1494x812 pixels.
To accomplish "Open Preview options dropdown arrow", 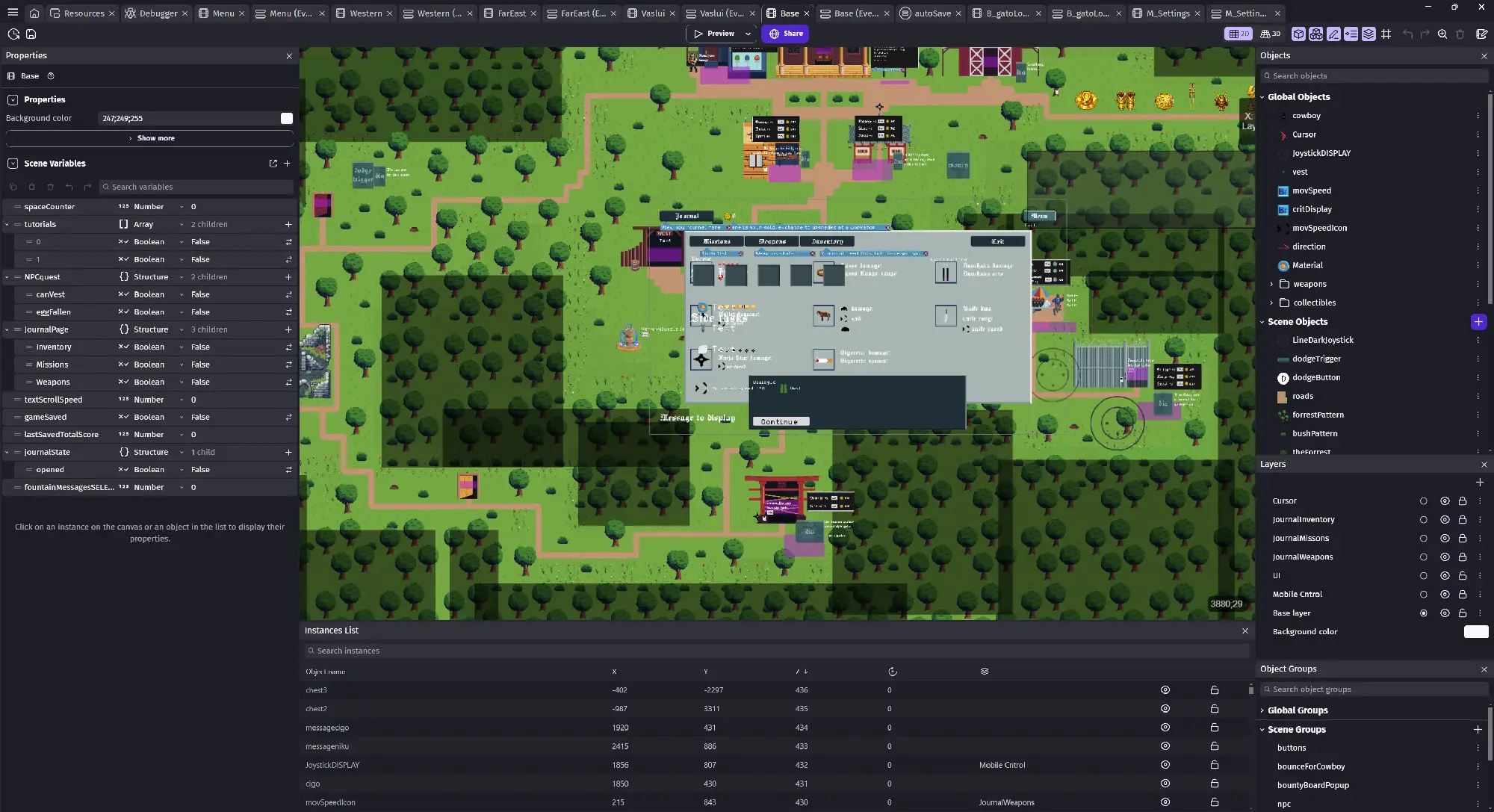I will [x=748, y=34].
